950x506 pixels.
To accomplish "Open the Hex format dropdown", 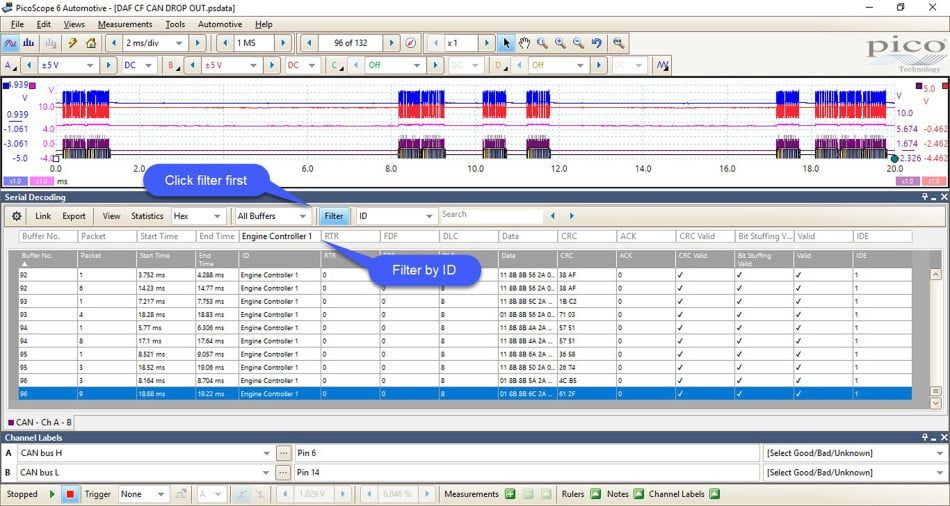I will 217,216.
